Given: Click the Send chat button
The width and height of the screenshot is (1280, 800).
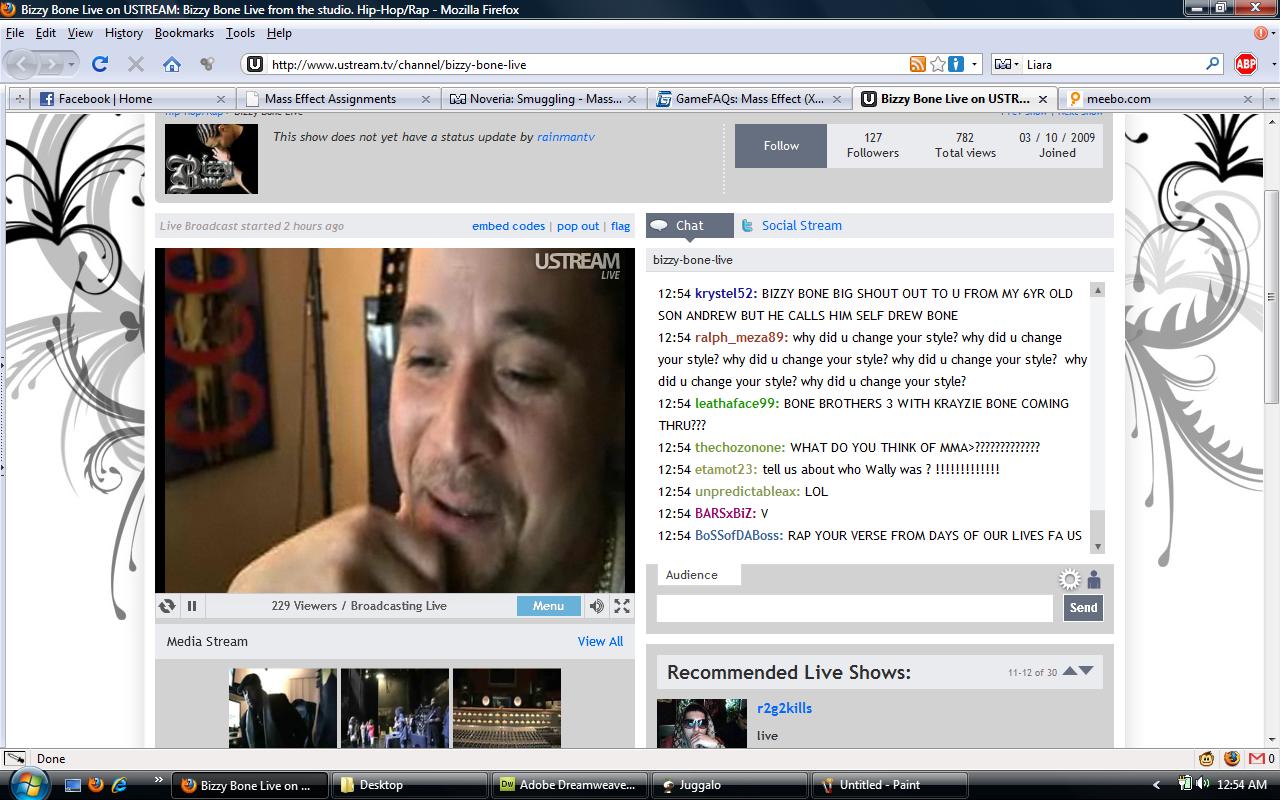Looking at the screenshot, I should click(x=1083, y=608).
